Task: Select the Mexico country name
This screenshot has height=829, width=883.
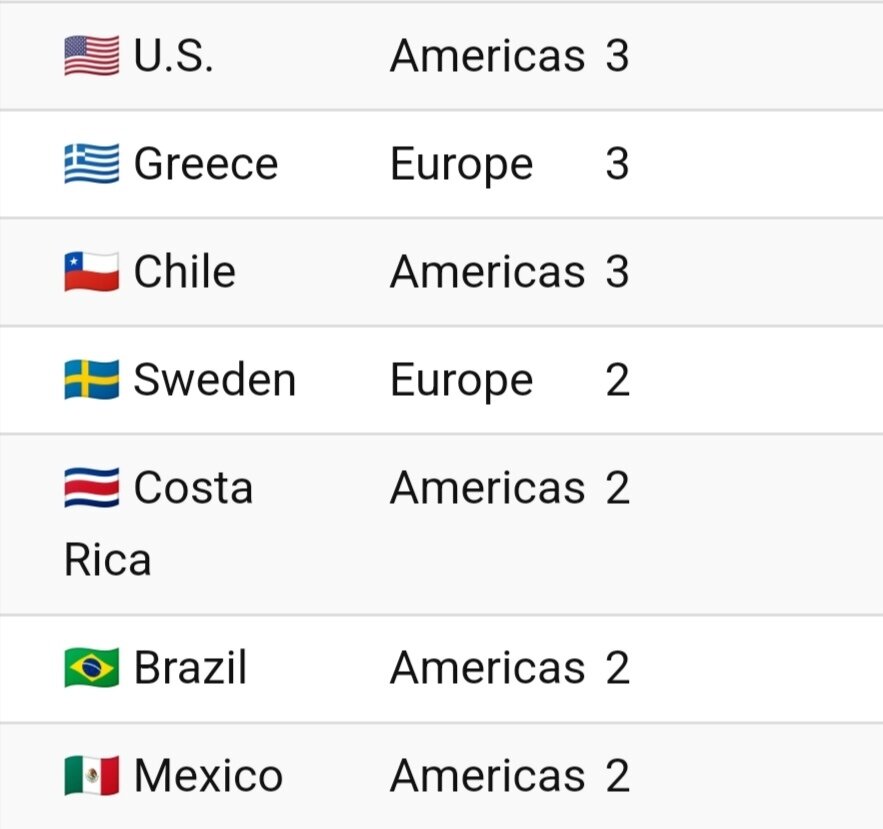Action: [208, 776]
